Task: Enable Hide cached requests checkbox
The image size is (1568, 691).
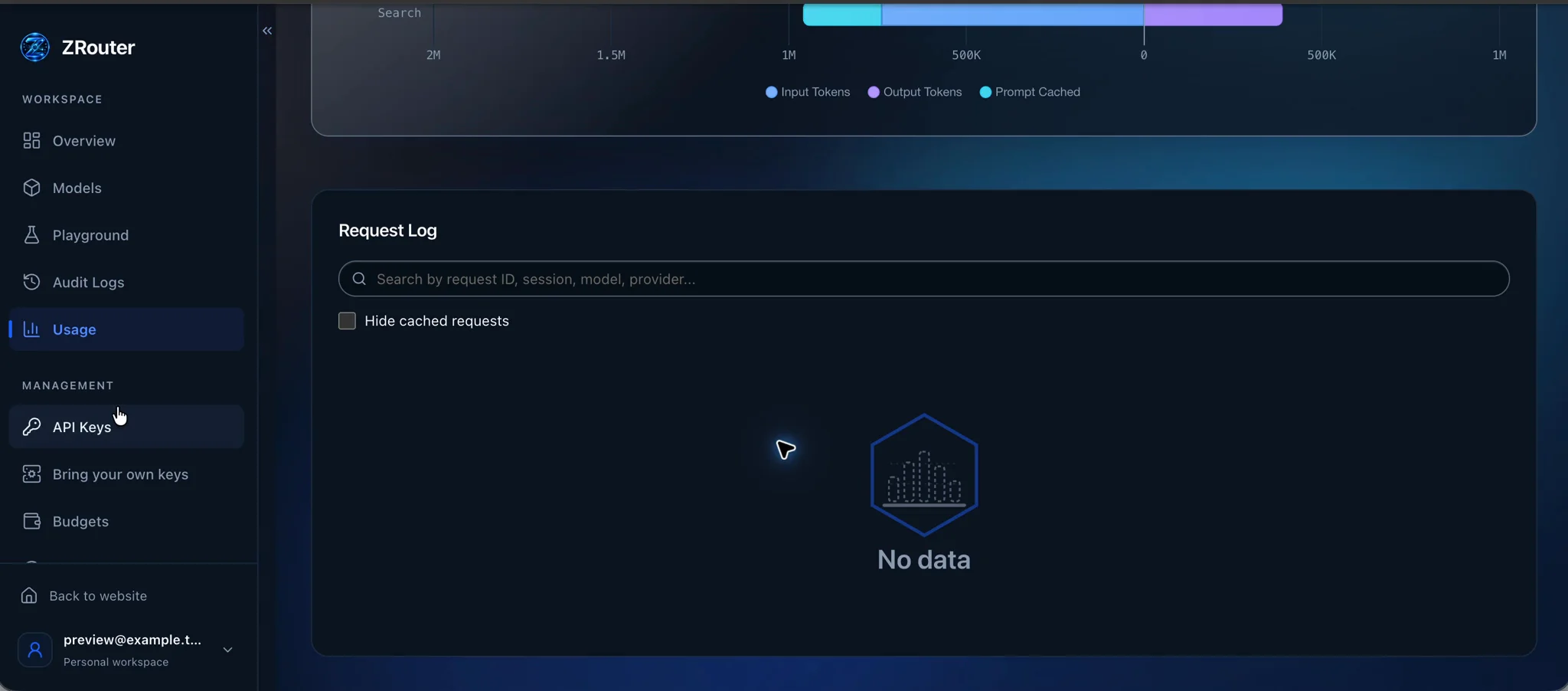Action: tap(347, 321)
